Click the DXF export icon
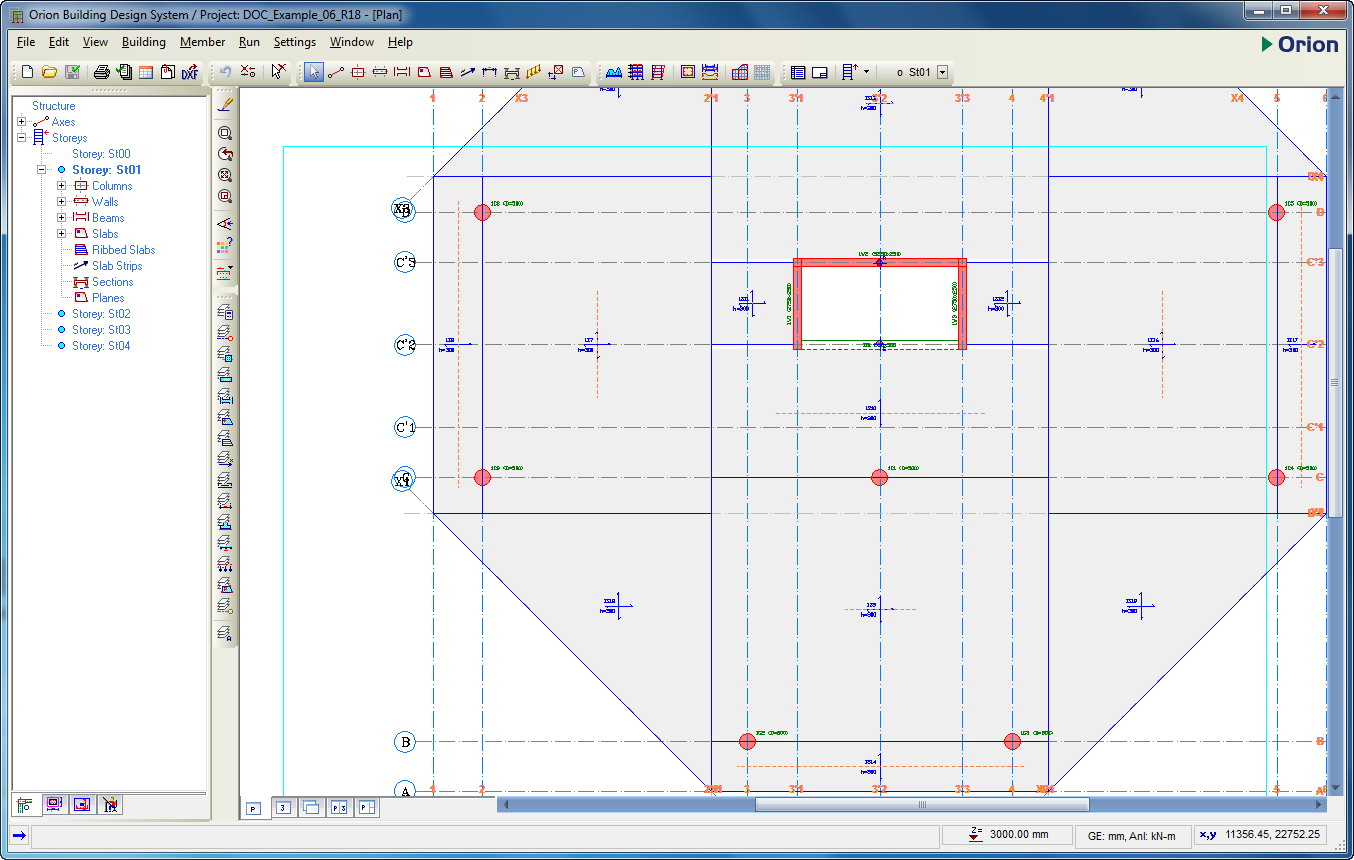Screen dimensions: 1354x860 point(189,72)
